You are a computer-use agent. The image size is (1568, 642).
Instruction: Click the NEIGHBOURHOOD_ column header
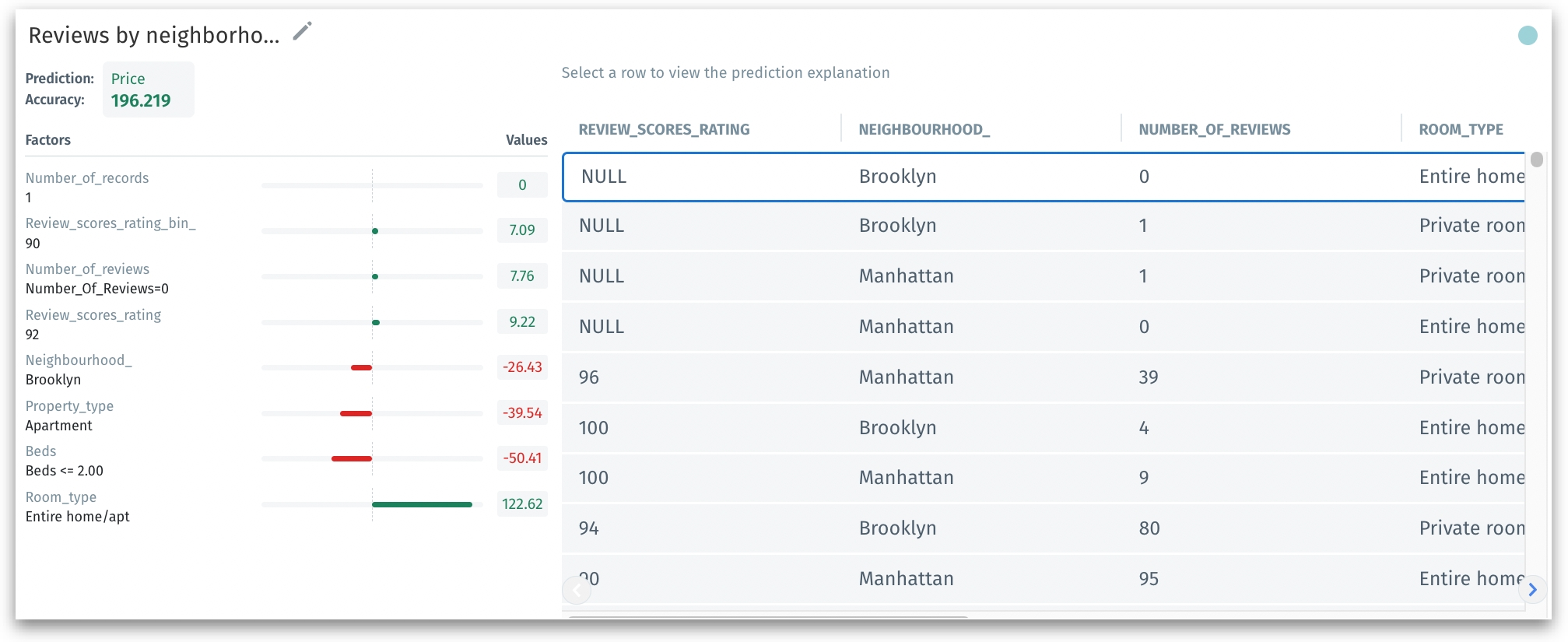click(x=924, y=129)
